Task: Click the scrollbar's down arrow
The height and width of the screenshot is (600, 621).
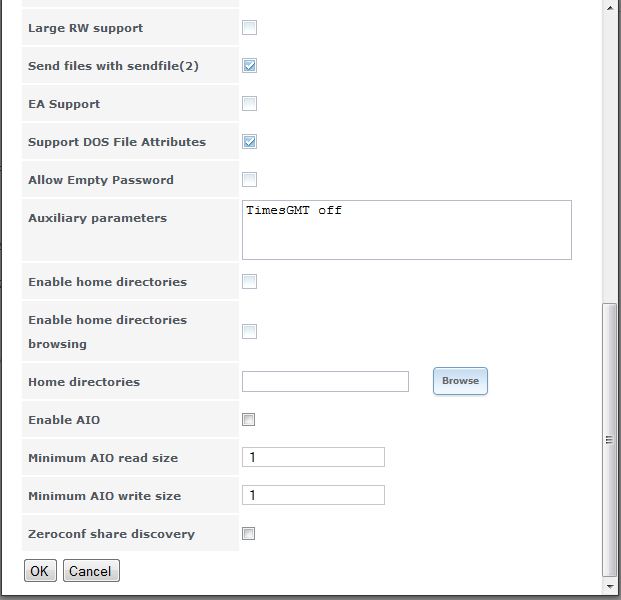Action: point(609,586)
